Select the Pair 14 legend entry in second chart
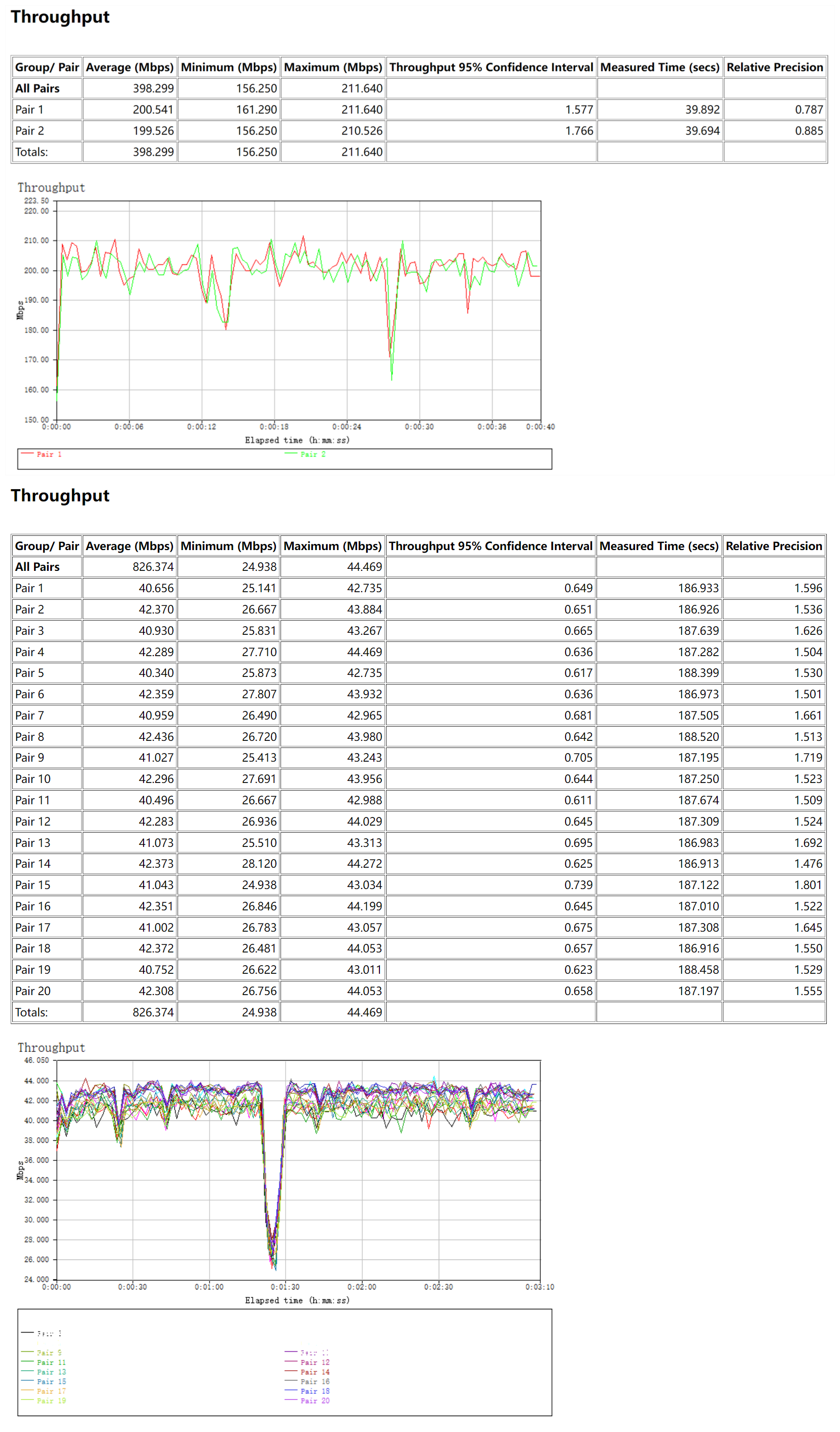 click(x=307, y=1372)
